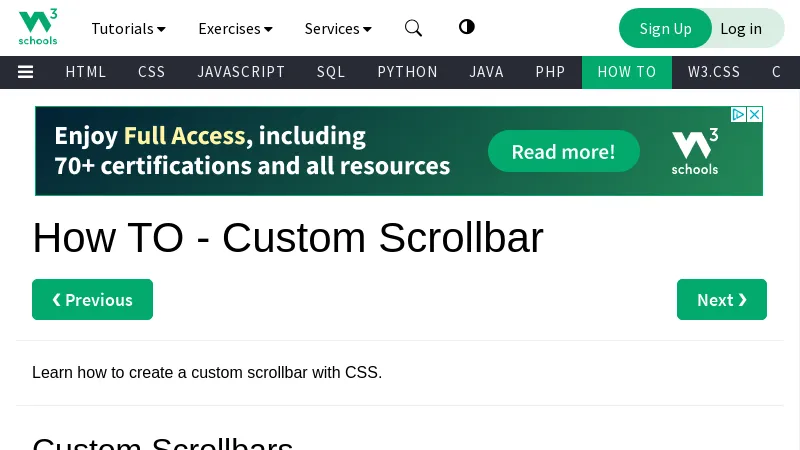
Task: Click Read more! in the ad
Action: [x=563, y=152]
